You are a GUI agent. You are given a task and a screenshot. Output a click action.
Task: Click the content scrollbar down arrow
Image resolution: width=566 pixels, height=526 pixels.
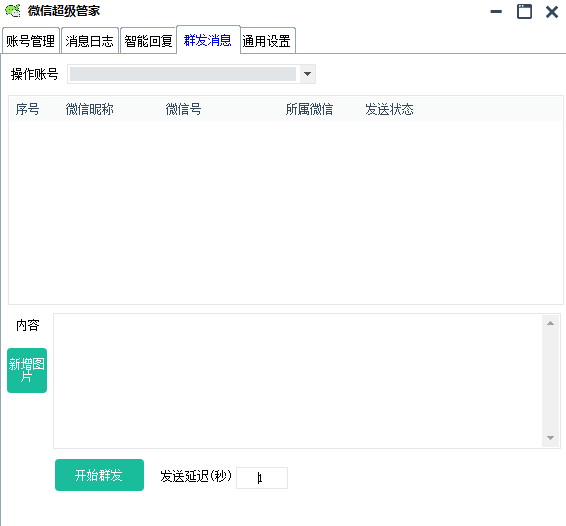(550, 438)
